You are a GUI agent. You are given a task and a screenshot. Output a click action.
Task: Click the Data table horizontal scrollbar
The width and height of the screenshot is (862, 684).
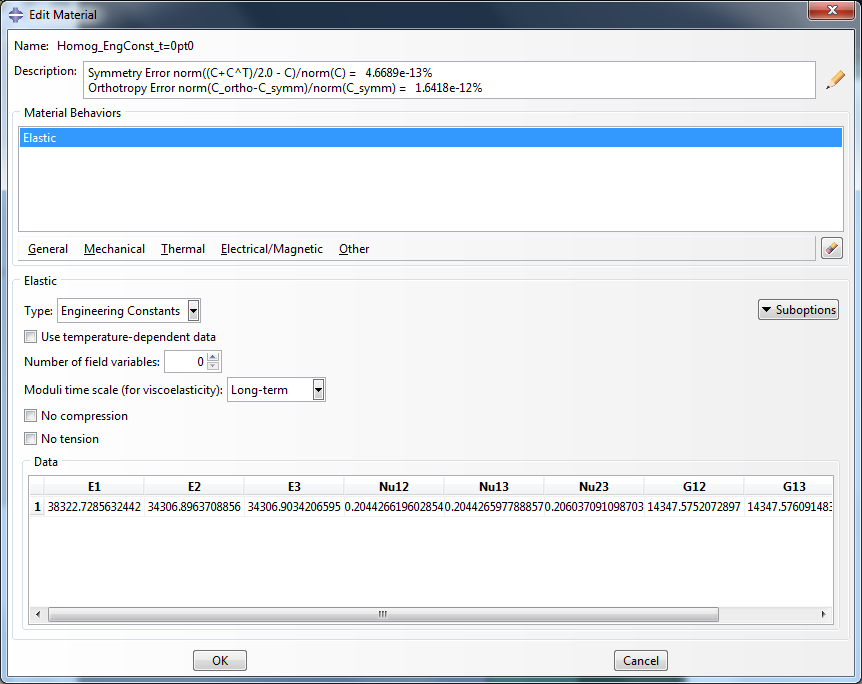pyautogui.click(x=383, y=614)
